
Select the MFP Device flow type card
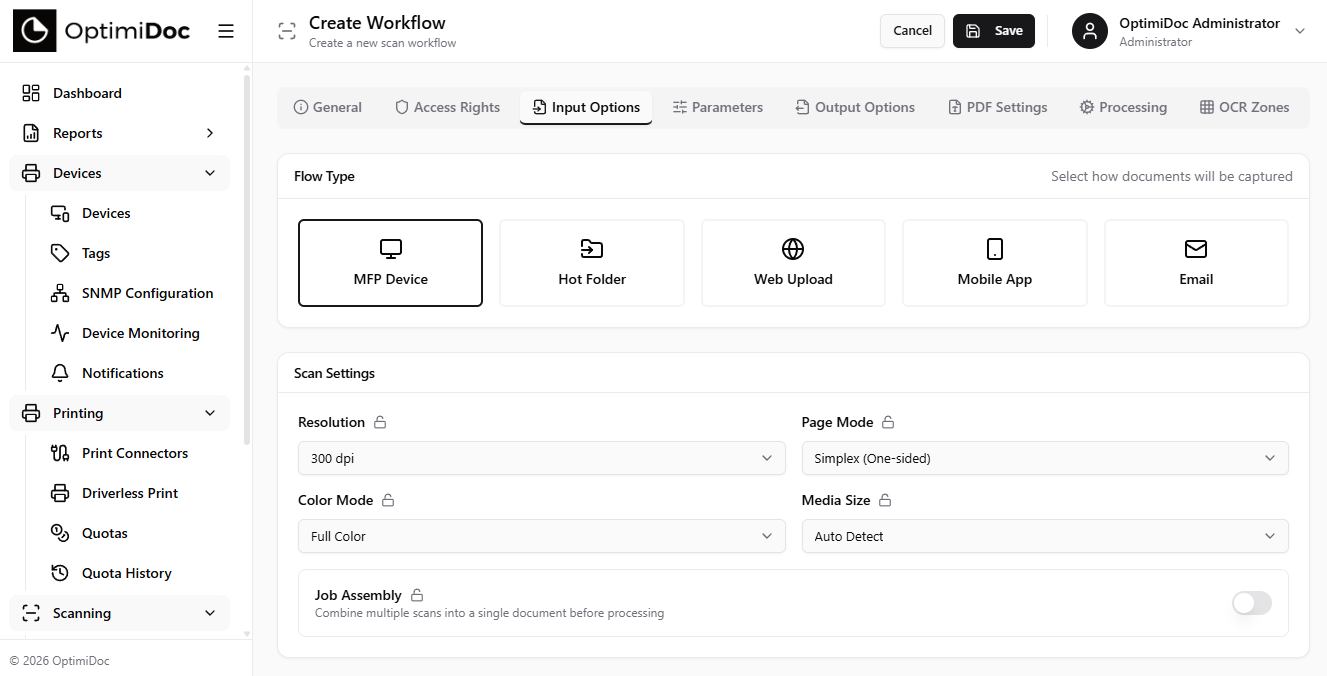tap(390, 263)
